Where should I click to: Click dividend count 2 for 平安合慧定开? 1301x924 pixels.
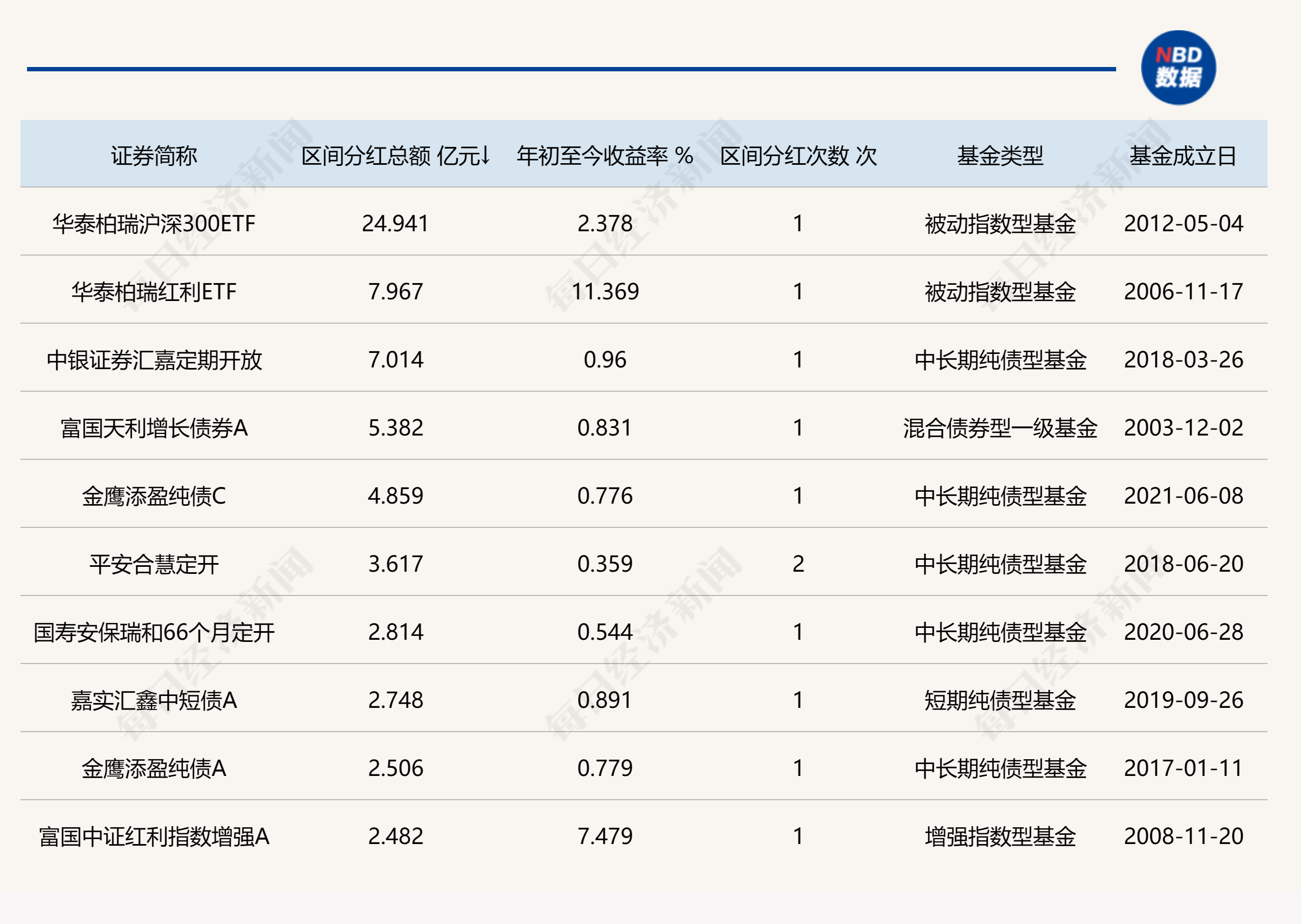click(798, 564)
